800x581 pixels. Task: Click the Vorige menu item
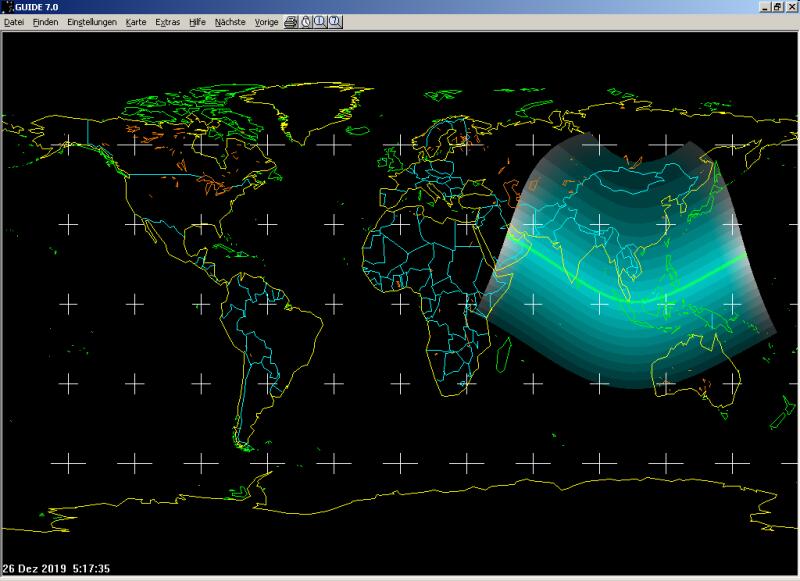266,22
